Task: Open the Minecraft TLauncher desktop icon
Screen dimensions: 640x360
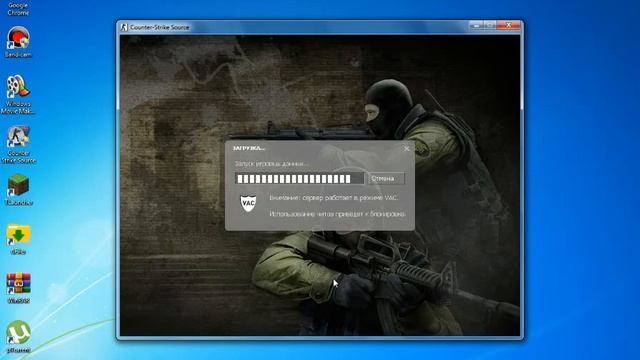Action: pyautogui.click(x=18, y=189)
